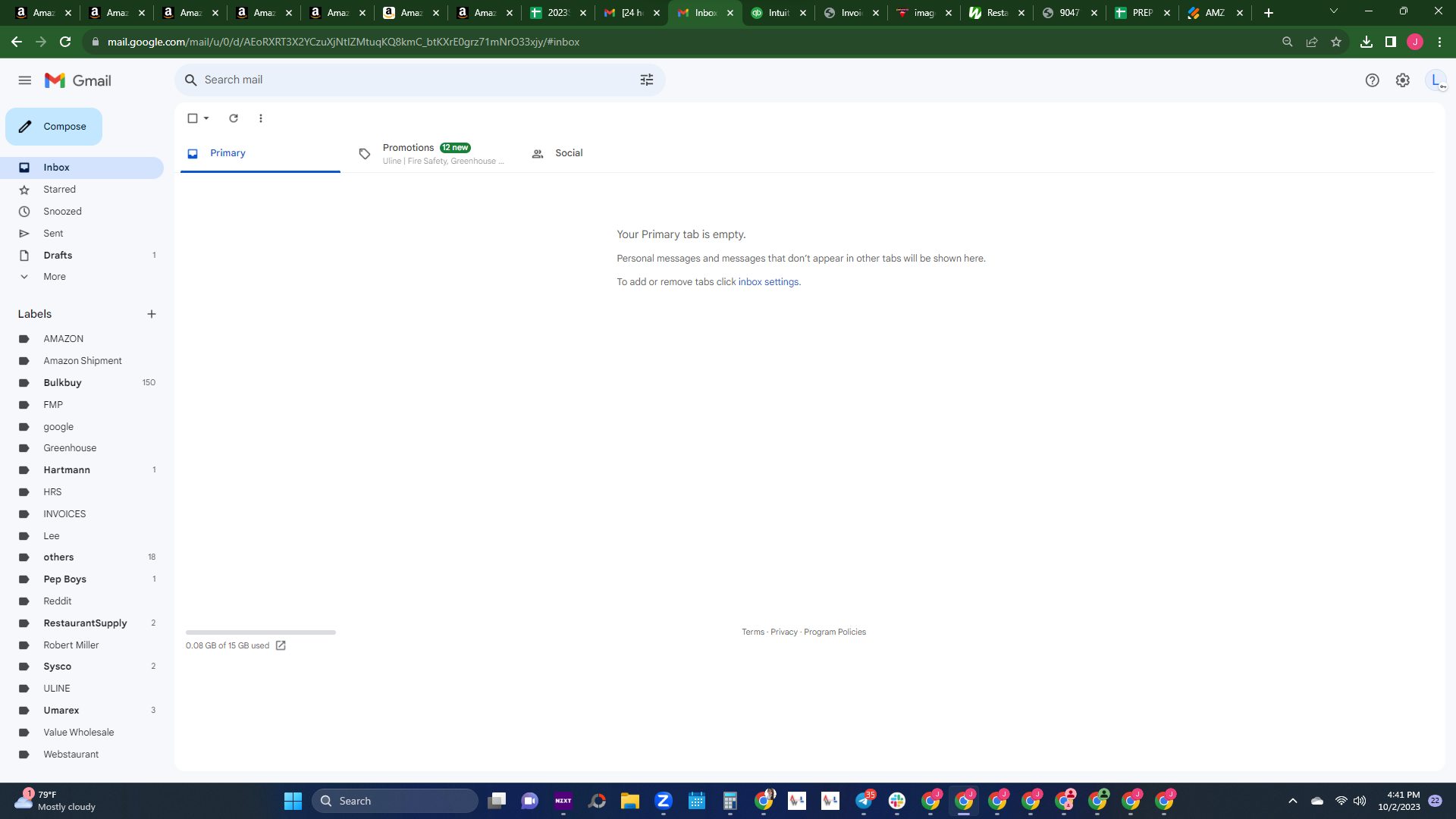
Task: Click in the Search mail field
Action: tap(419, 80)
